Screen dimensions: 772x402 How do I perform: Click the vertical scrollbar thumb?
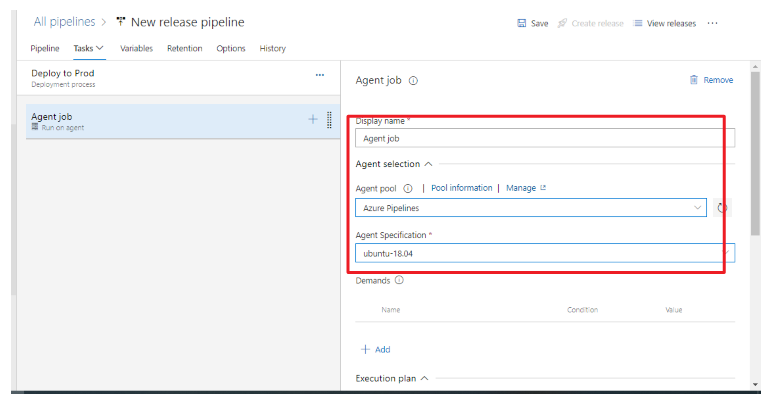point(755,154)
